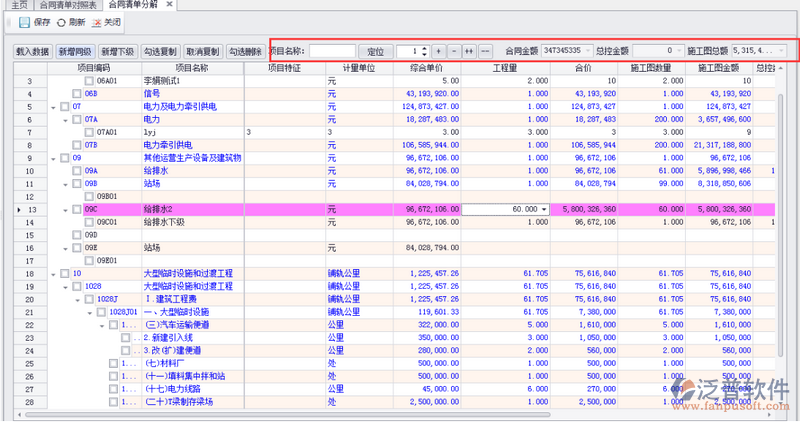Click the double minus collapse button

click(x=485, y=50)
